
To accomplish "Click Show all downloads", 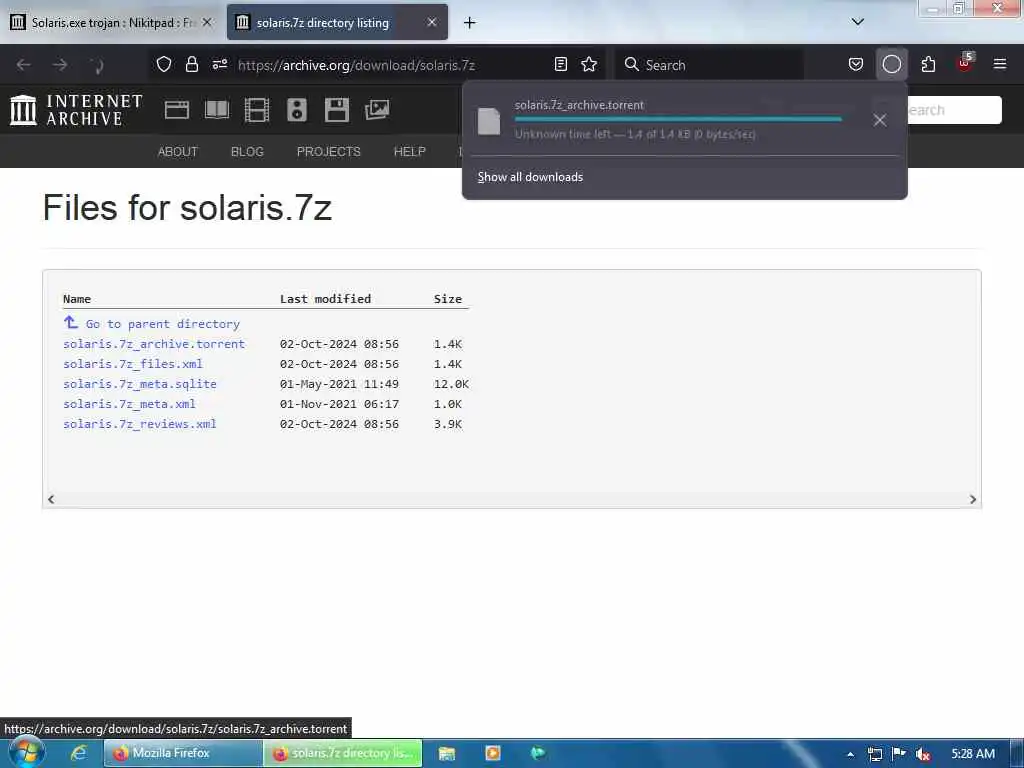I will click(x=530, y=177).
